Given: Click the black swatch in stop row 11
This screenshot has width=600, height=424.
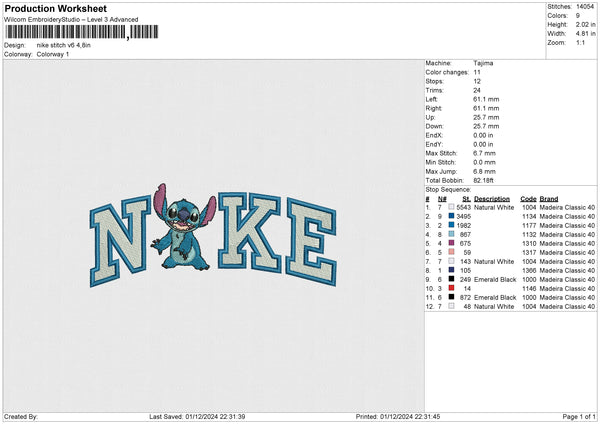Looking at the screenshot, I should tap(452, 297).
